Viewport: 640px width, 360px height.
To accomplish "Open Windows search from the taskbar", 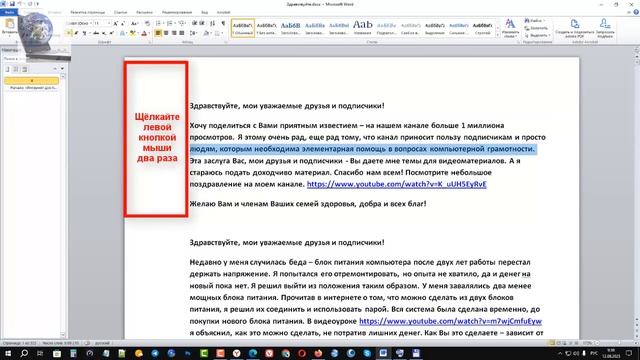I will tap(24, 353).
